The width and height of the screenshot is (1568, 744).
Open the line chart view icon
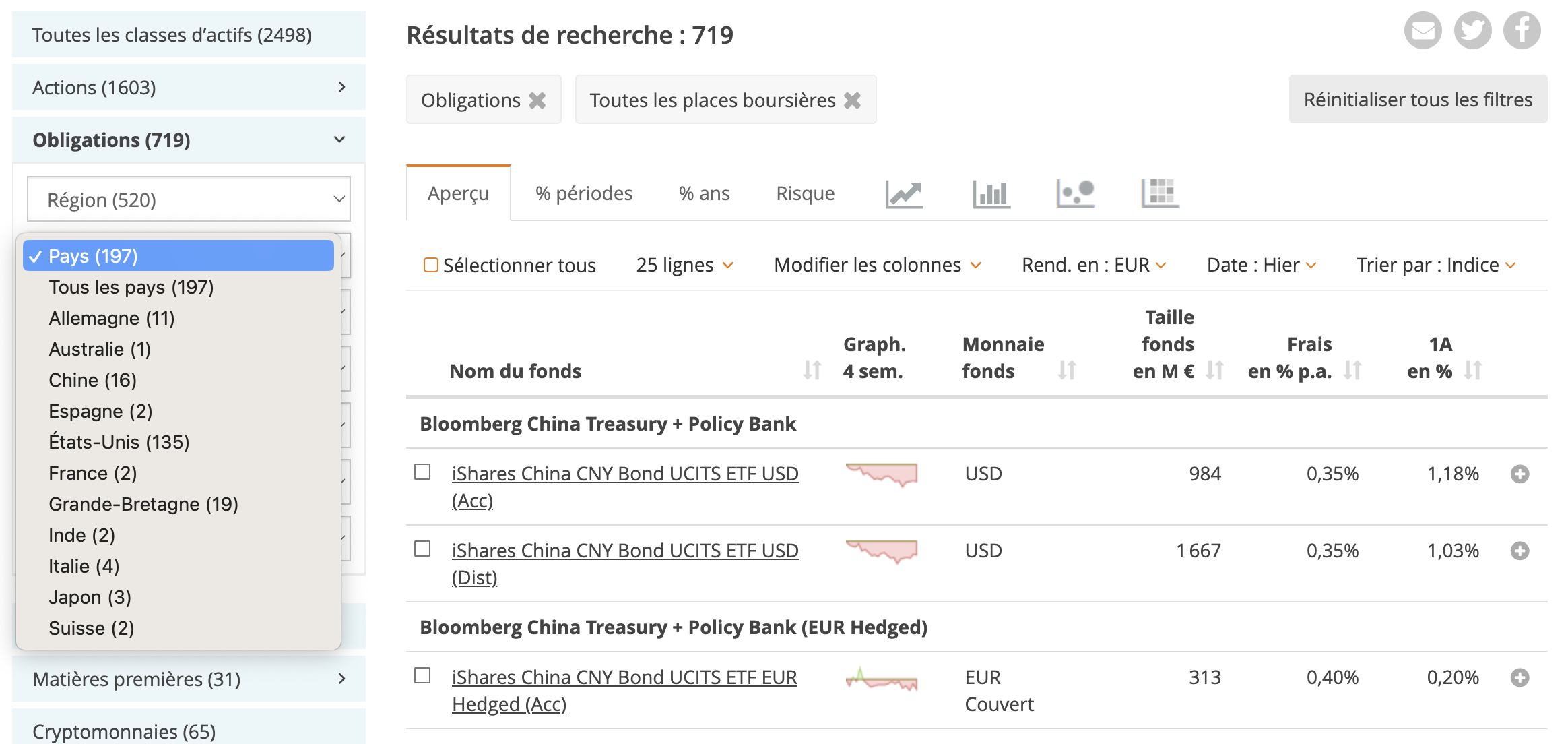(x=903, y=194)
